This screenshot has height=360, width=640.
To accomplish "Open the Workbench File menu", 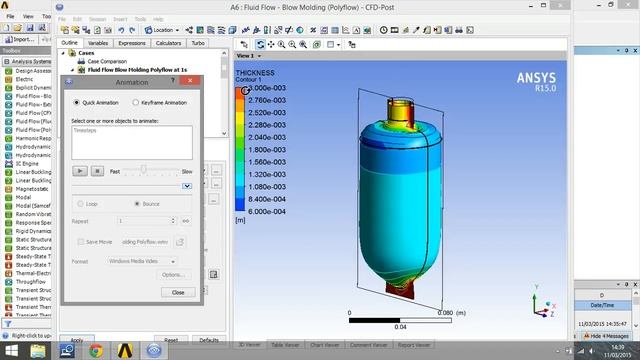I will (x=10, y=16).
